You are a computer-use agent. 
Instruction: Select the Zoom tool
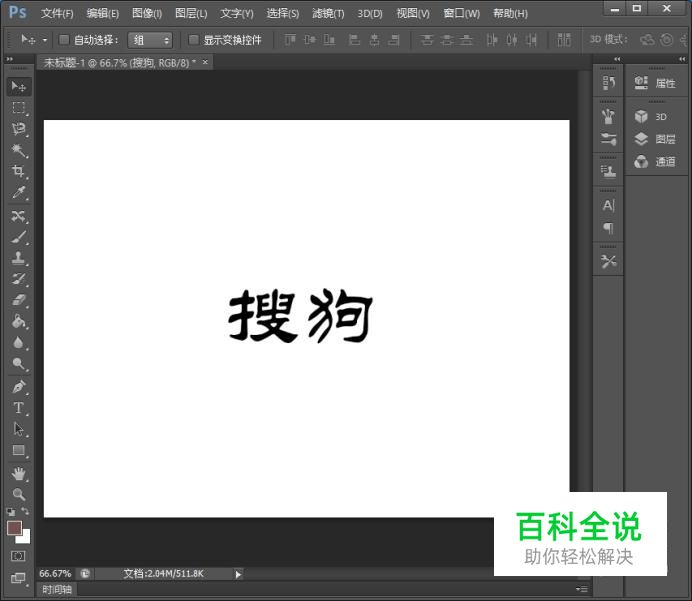click(19, 494)
